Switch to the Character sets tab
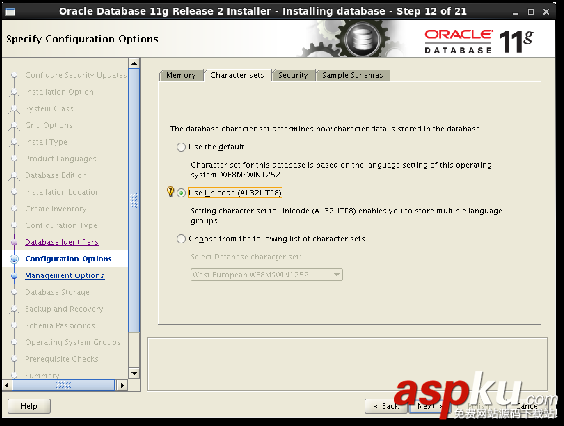The image size is (564, 426). click(237, 75)
